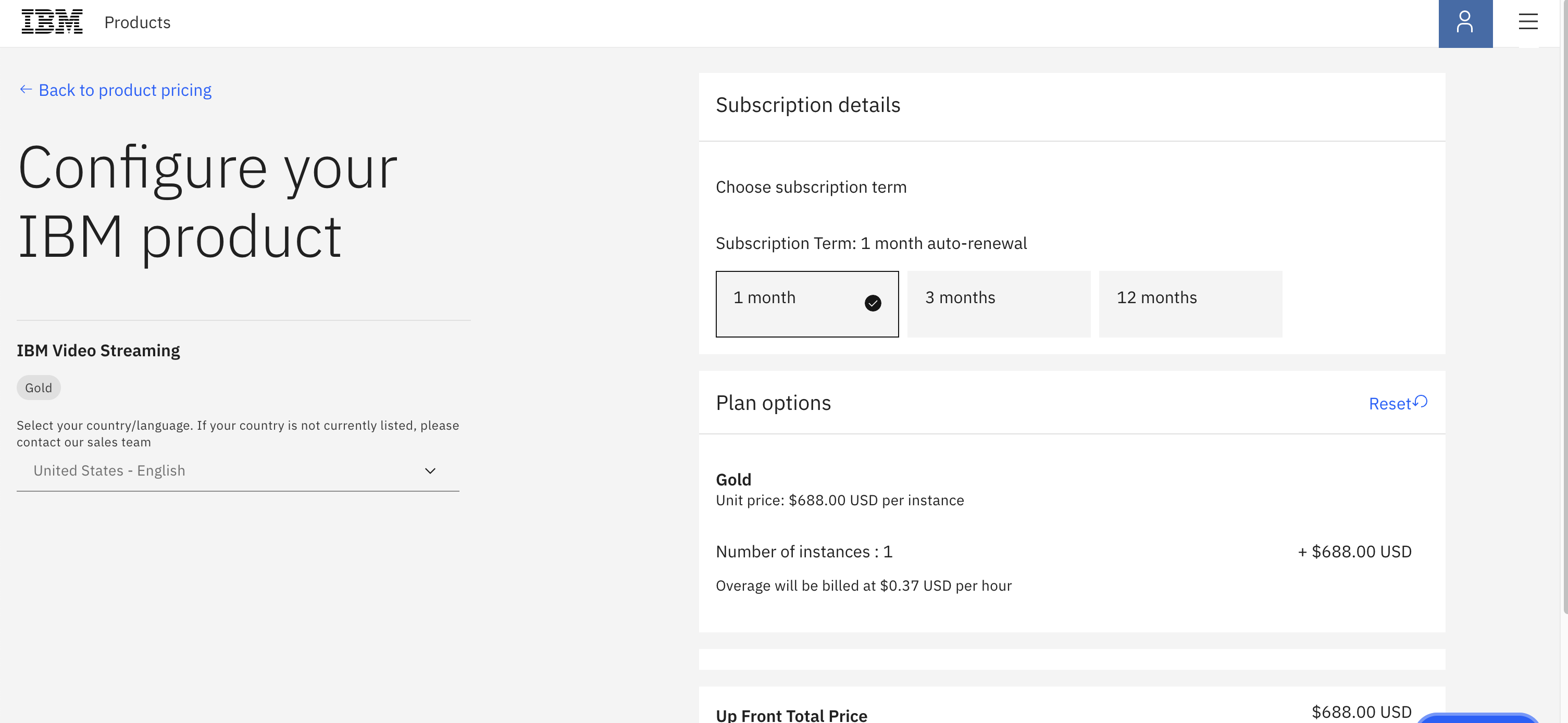Click 'Unit price: $688.00 USD per instance'

[x=839, y=500]
